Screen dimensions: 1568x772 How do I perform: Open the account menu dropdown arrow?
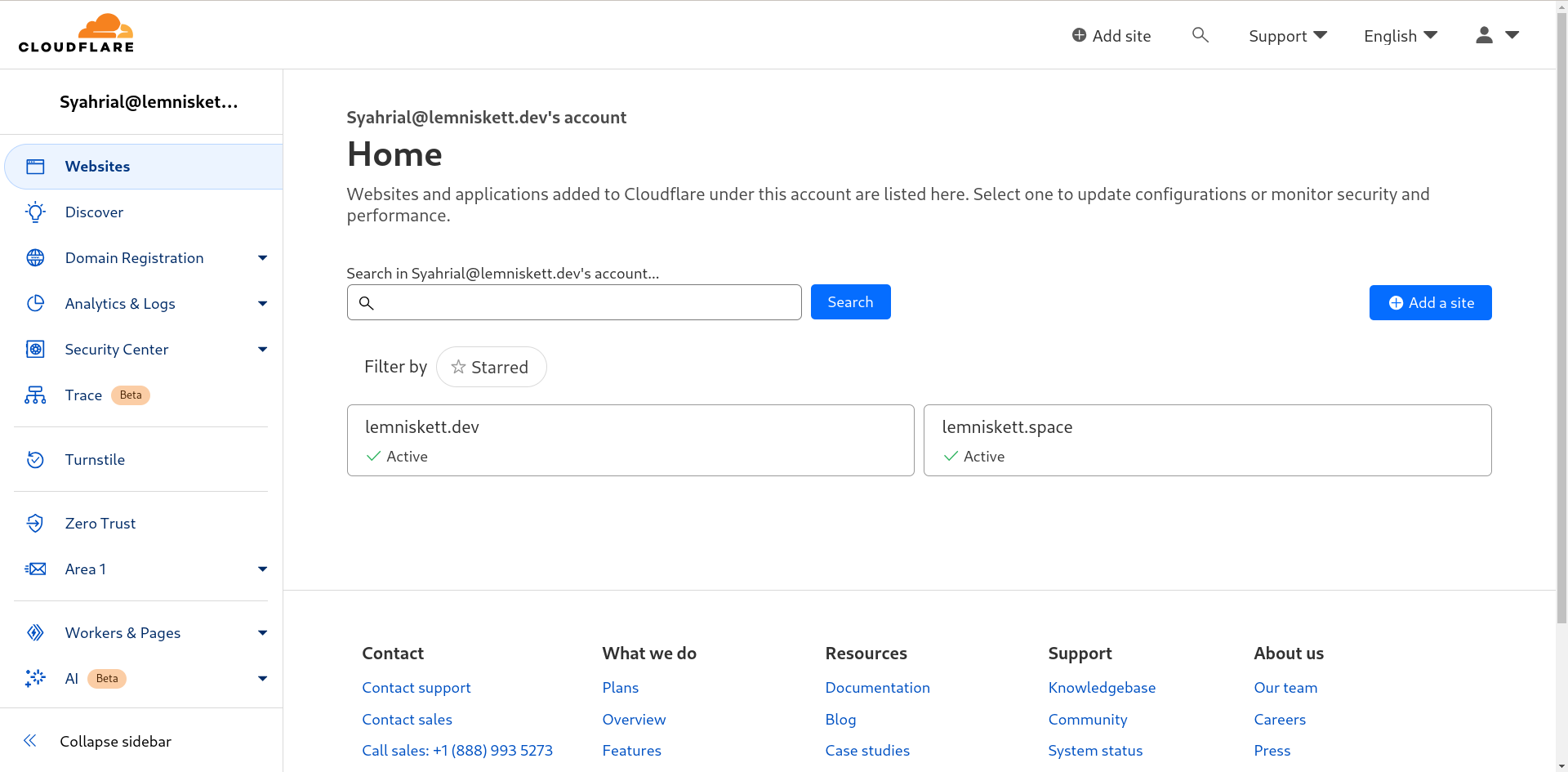click(1512, 34)
